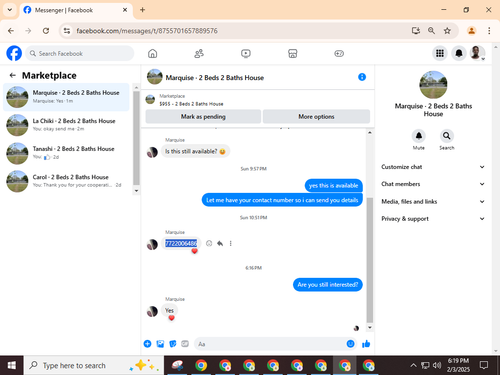Attach a photo file in composer
The width and height of the screenshot is (500, 375).
[x=160, y=344]
